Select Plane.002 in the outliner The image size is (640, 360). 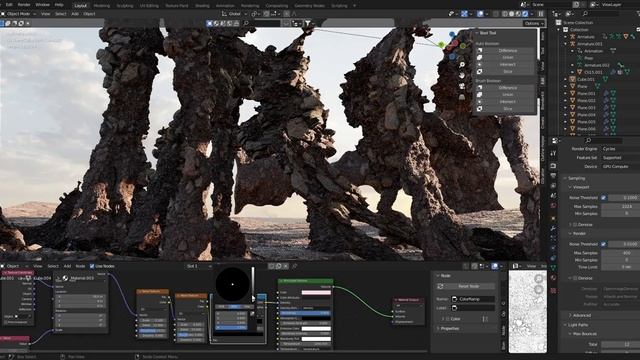[x=586, y=100]
